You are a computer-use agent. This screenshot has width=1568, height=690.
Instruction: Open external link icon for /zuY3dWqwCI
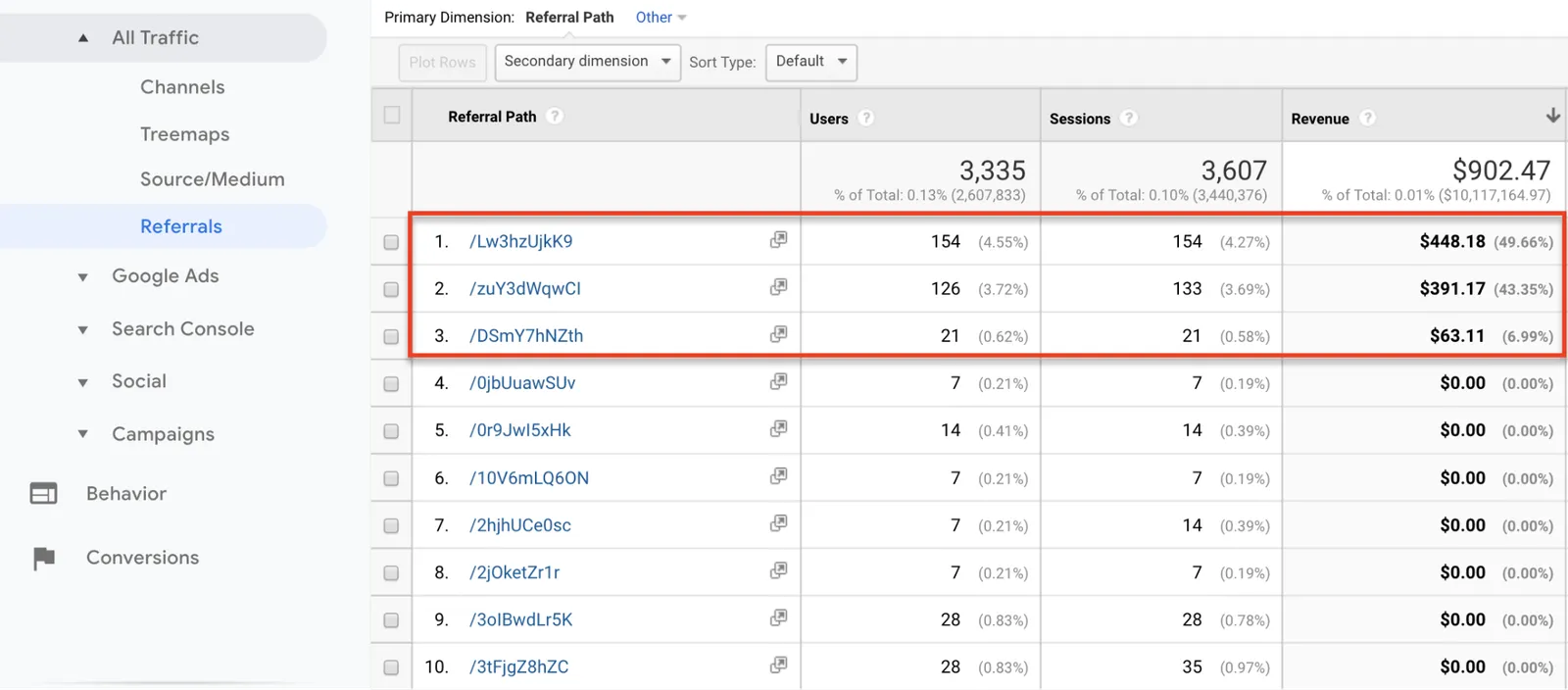click(778, 287)
